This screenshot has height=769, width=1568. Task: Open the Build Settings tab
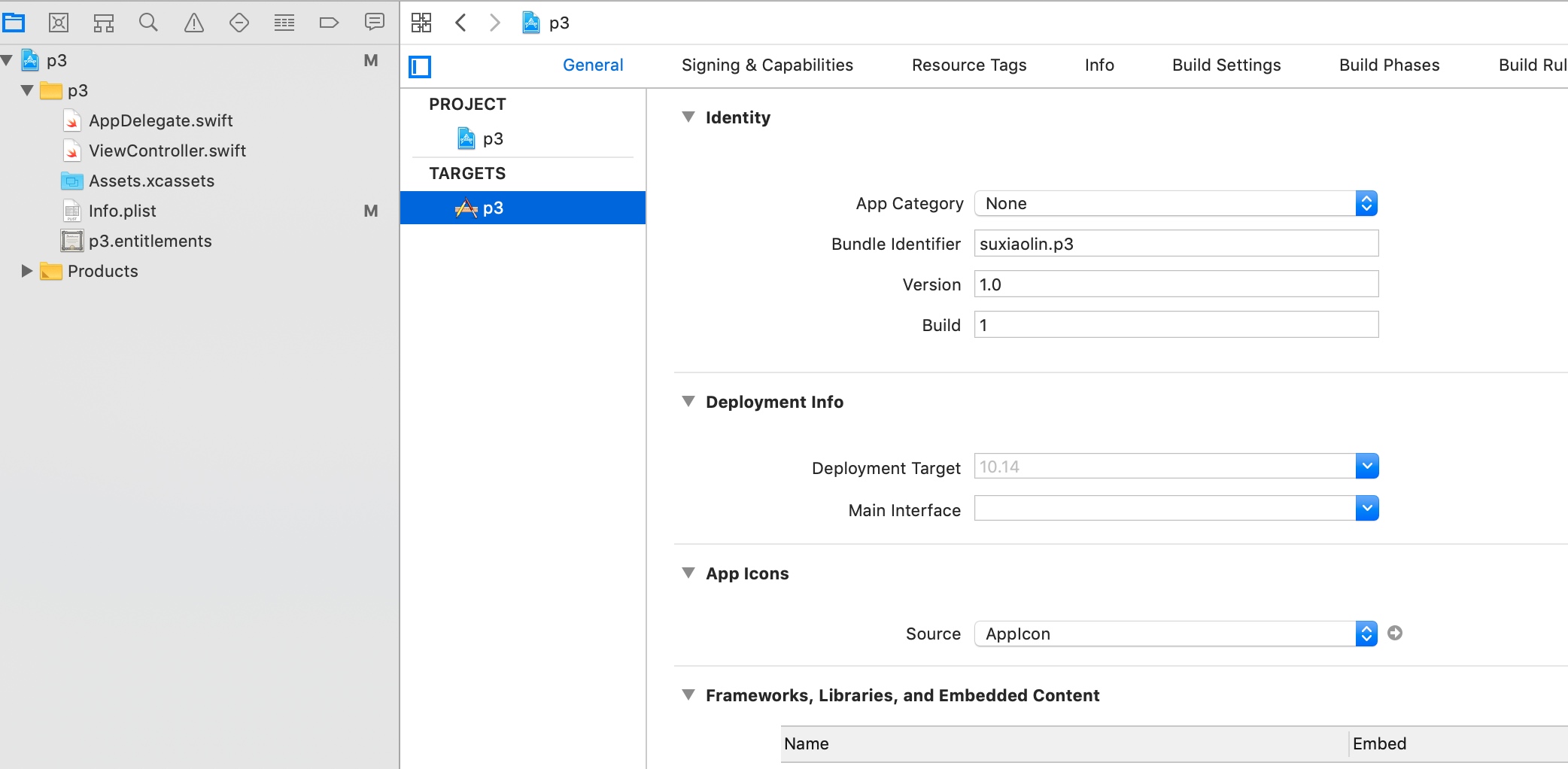(1226, 65)
